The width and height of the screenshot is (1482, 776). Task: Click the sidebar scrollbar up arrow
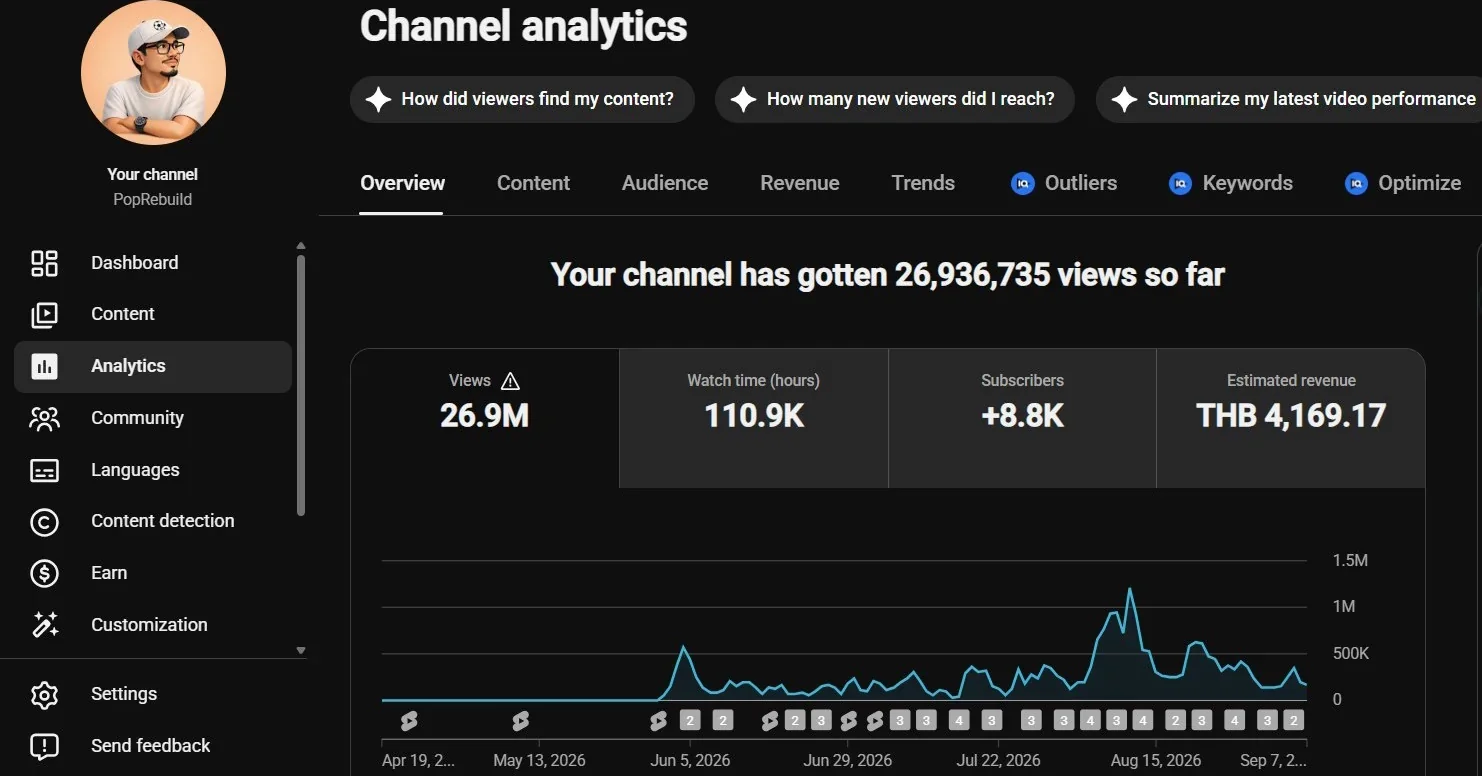click(301, 246)
